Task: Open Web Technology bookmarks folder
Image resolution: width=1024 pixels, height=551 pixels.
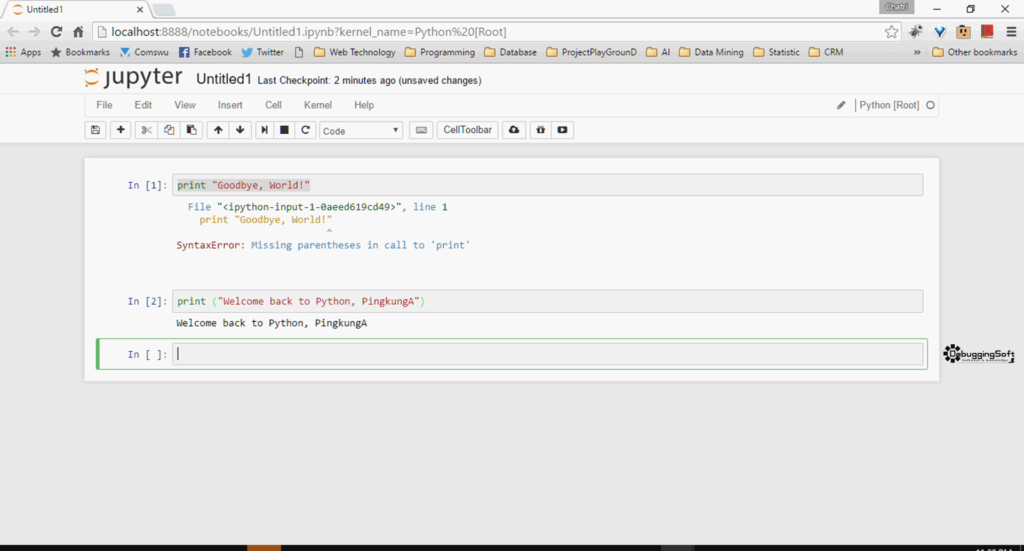Action: point(355,52)
